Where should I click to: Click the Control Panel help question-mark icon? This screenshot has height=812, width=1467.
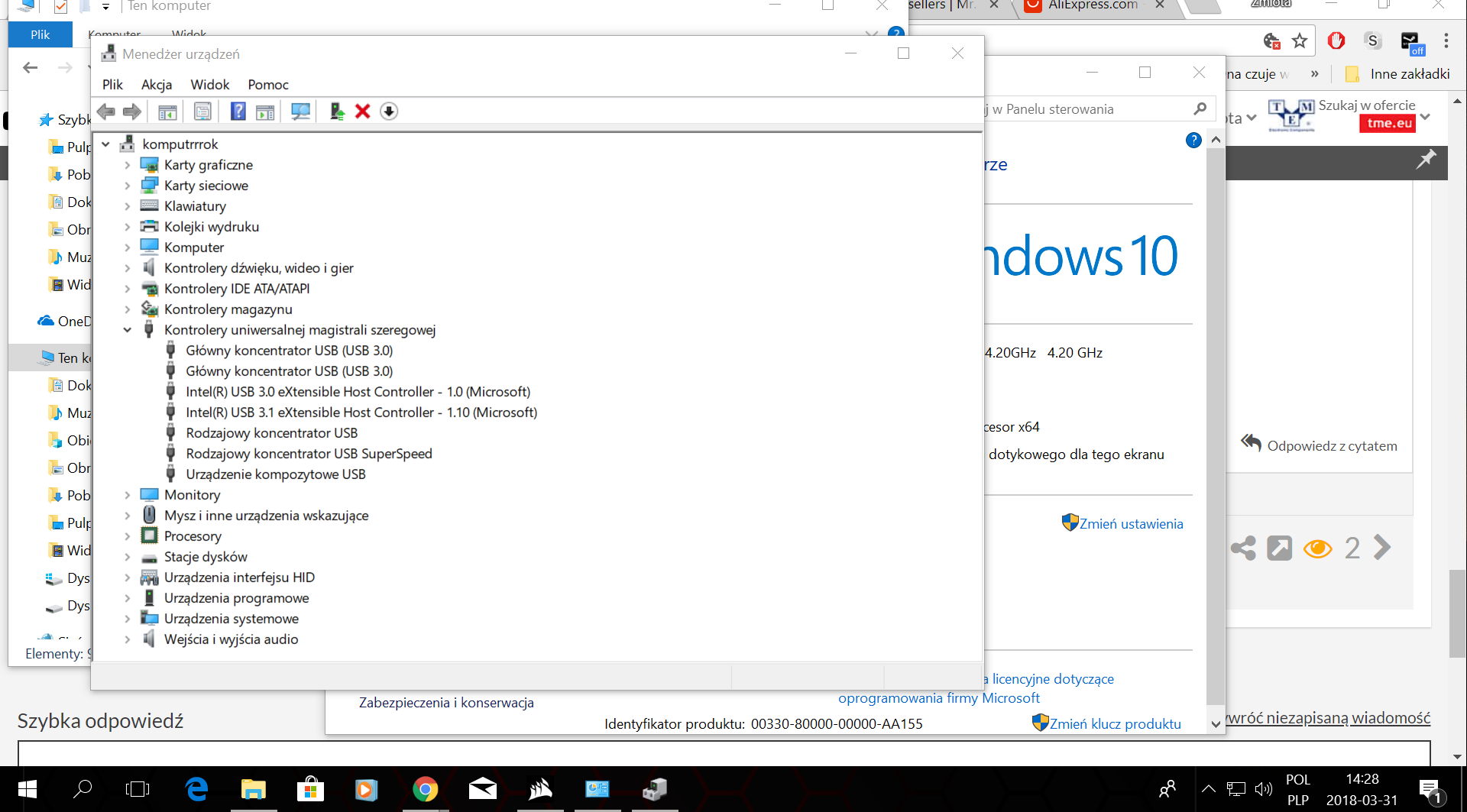pyautogui.click(x=1193, y=141)
